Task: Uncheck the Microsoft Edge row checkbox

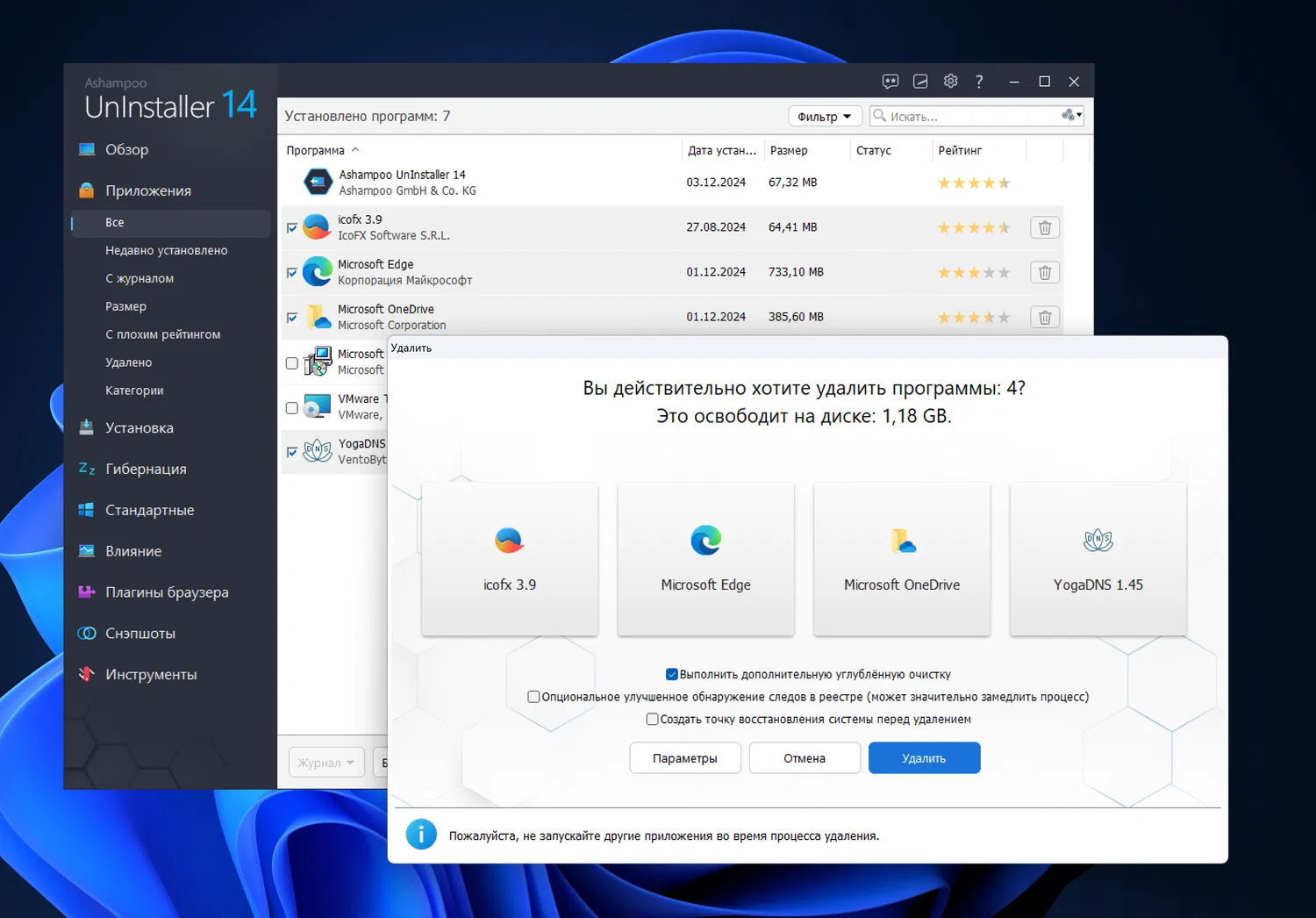Action: pyautogui.click(x=292, y=273)
